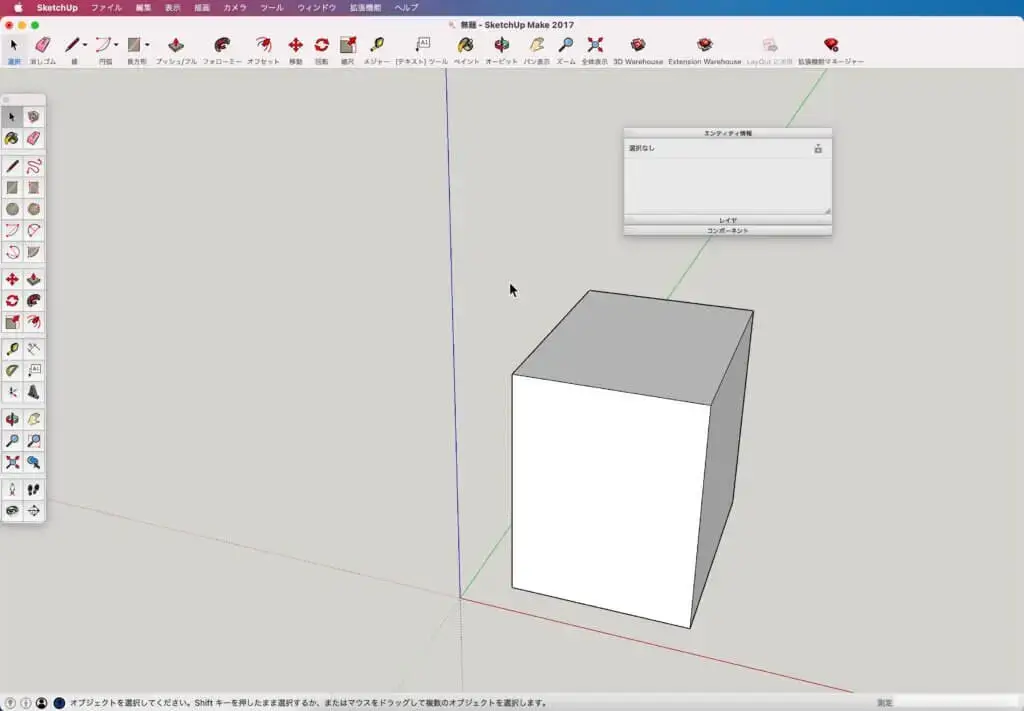Collapse the エンティティ情報 panel header
This screenshot has width=1024, height=711.
pyautogui.click(x=728, y=133)
